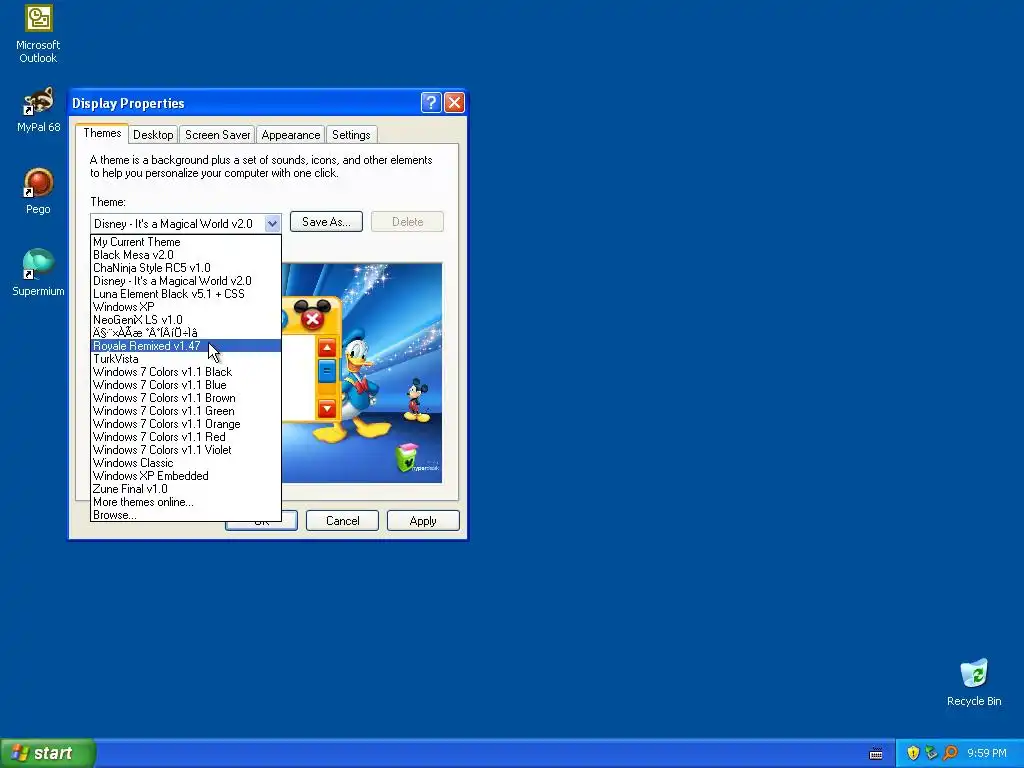This screenshot has height=768, width=1024.
Task: Open the keyboard language bar icon
Action: [876, 754]
